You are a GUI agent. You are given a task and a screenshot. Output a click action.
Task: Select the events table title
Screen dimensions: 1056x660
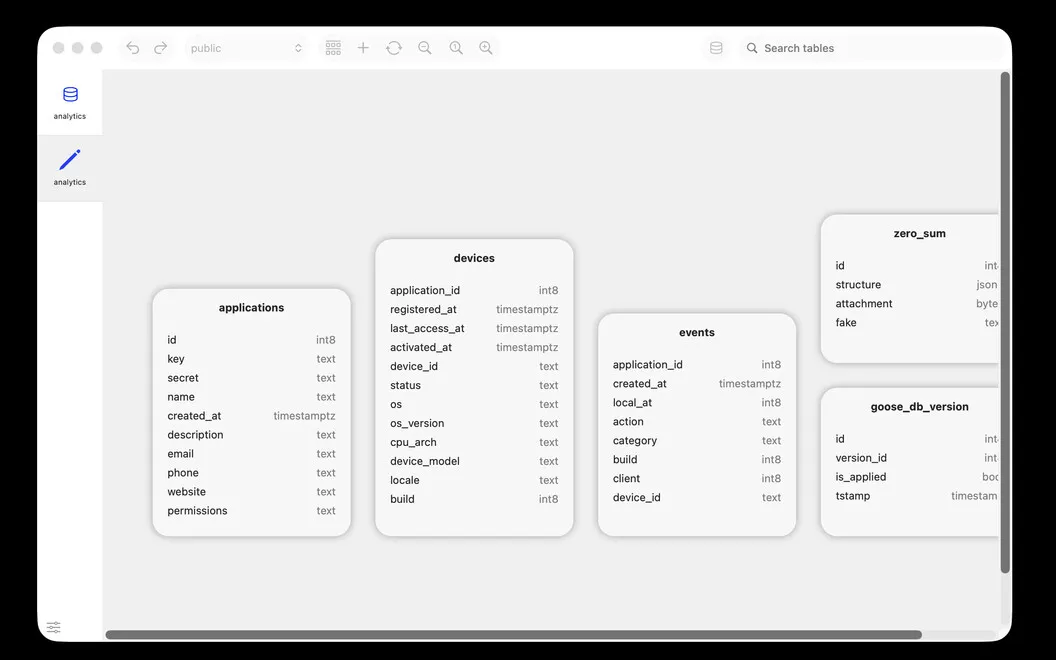pyautogui.click(x=697, y=333)
